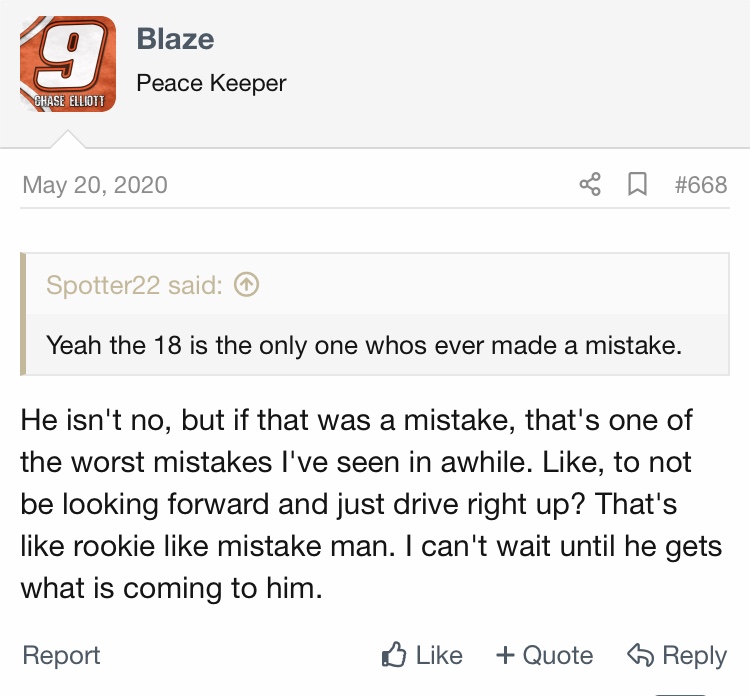Open Blaze's user profile via username
Viewport: 750px width, 696px height.
[x=175, y=39]
